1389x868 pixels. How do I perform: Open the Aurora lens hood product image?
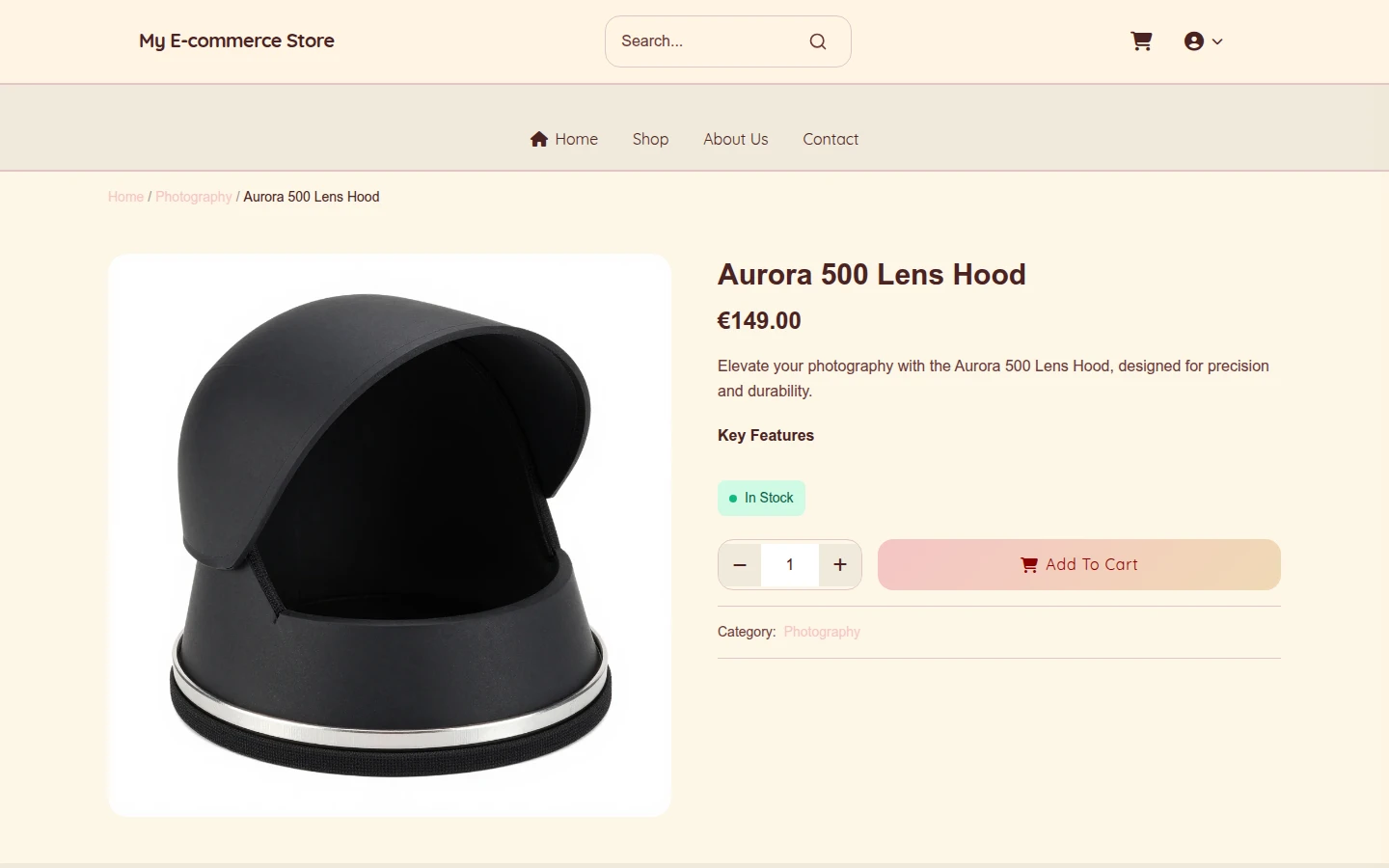390,535
